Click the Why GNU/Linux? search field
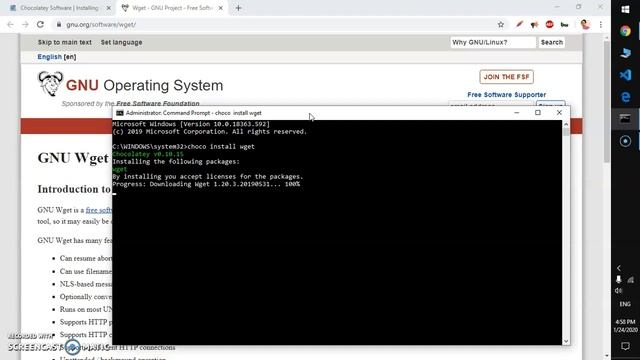Image resolution: width=640 pixels, height=360 pixels. click(493, 42)
